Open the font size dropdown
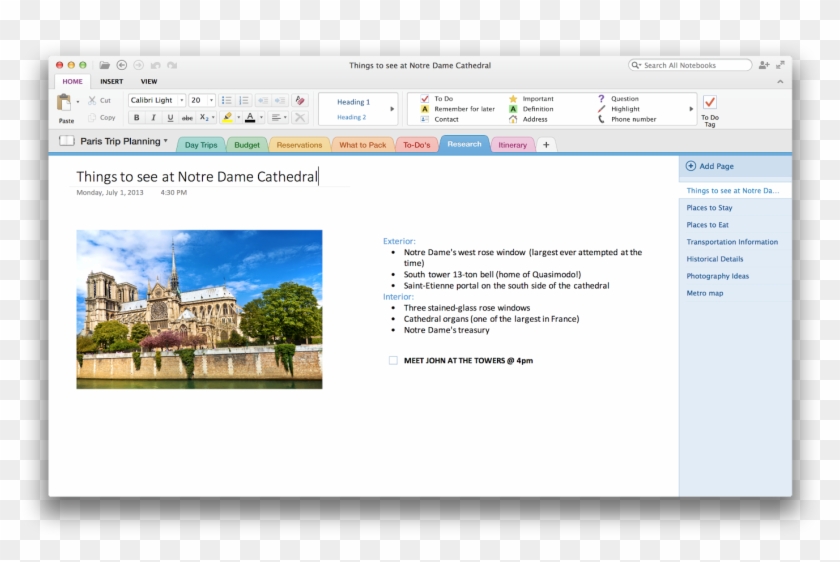 (x=211, y=100)
